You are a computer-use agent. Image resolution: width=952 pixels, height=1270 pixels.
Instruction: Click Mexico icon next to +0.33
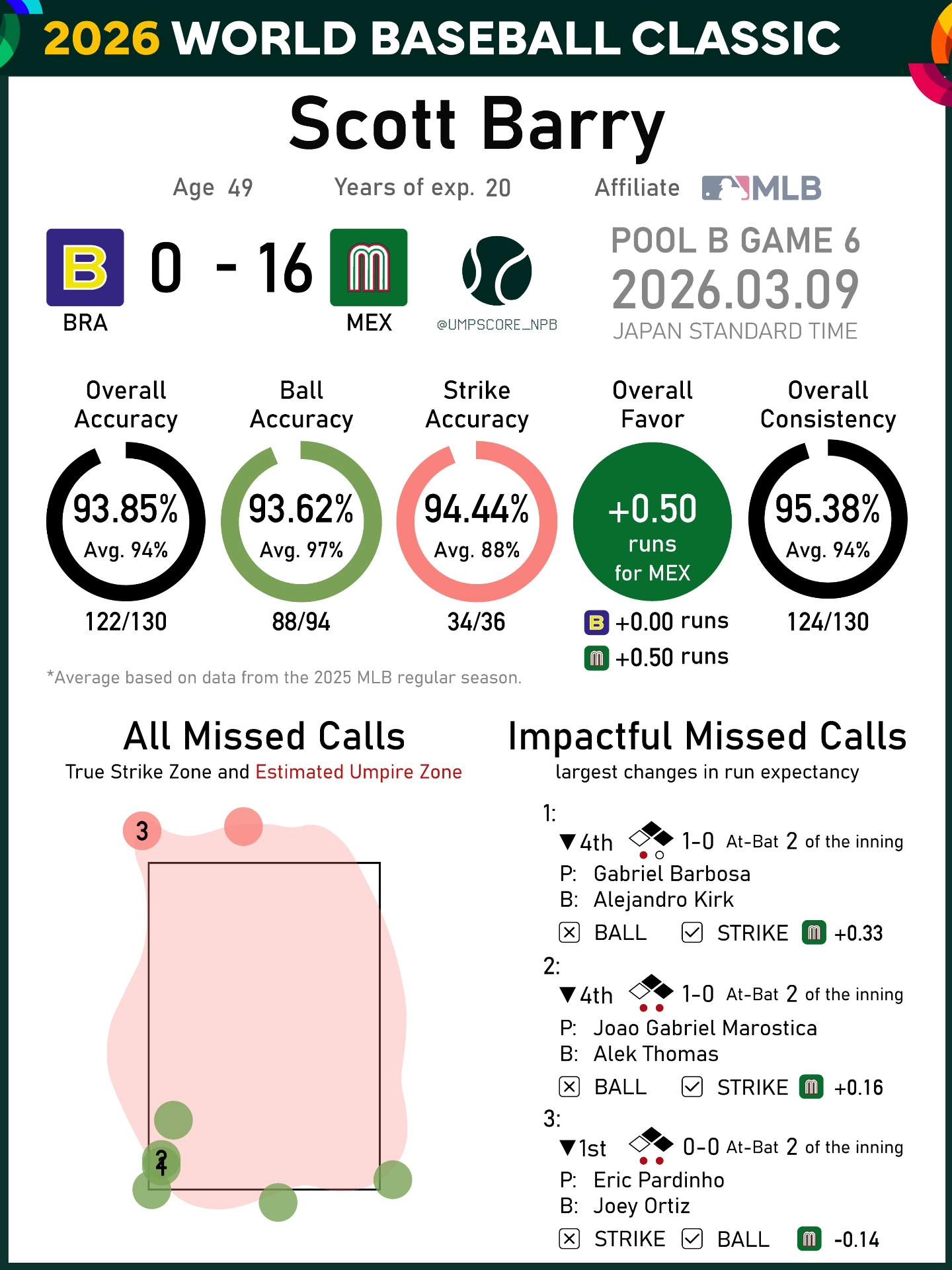coord(814,933)
